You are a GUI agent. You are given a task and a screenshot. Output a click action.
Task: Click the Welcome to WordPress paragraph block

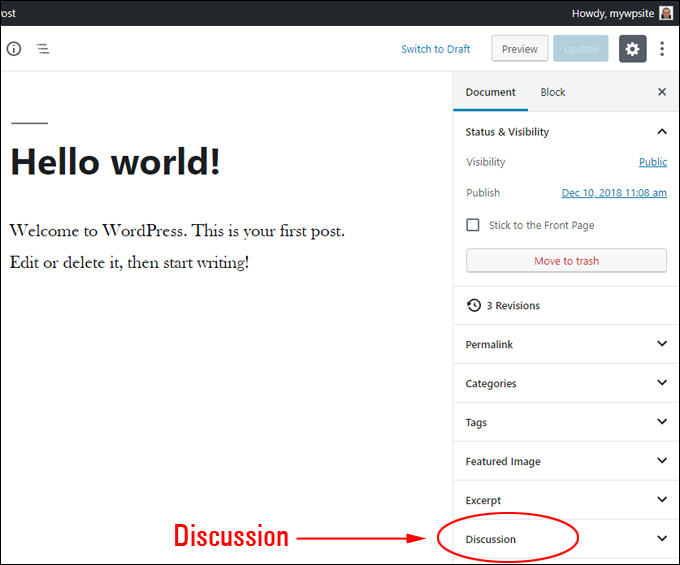tap(177, 246)
